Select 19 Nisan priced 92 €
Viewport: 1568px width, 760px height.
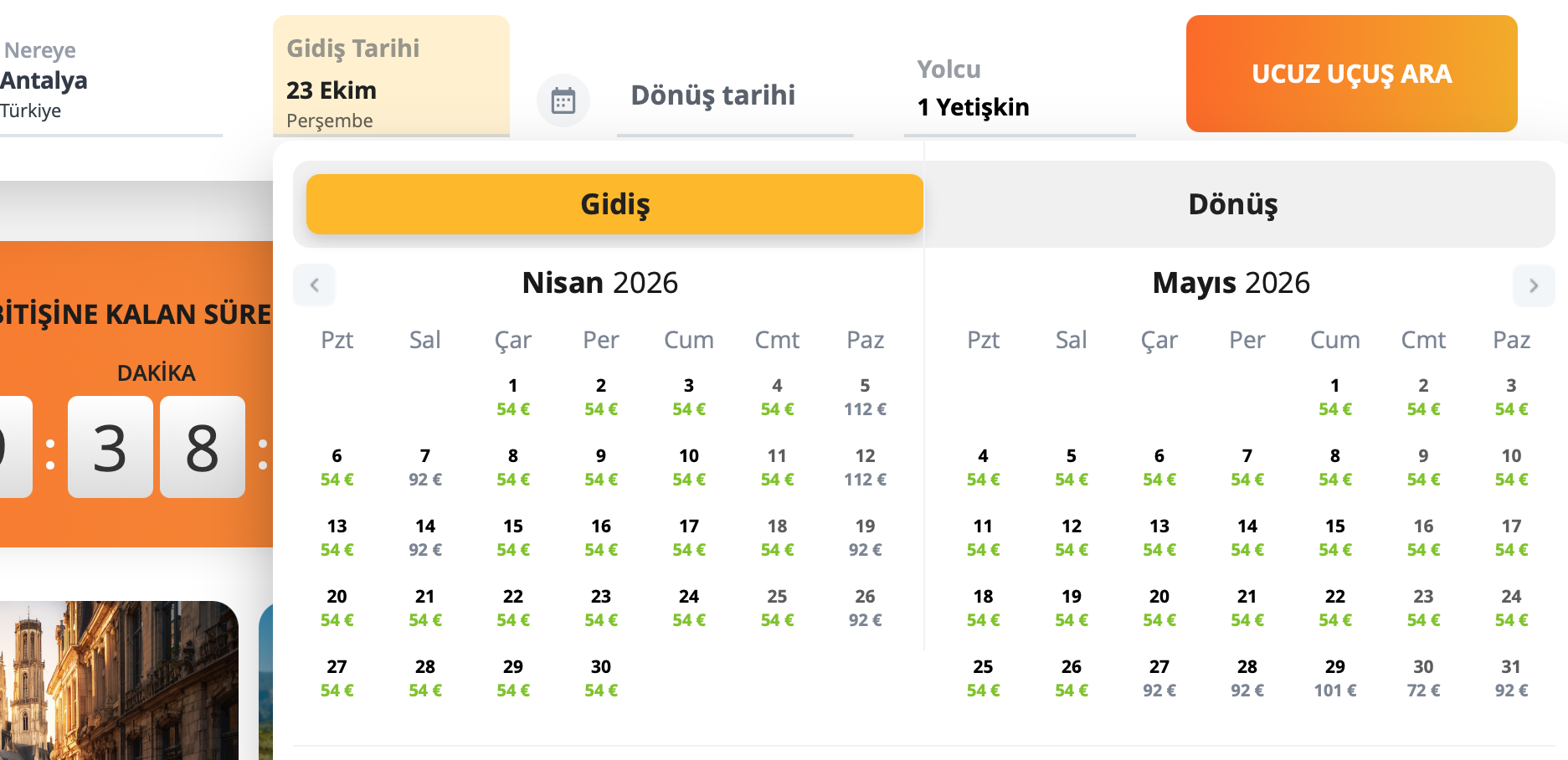(x=865, y=537)
